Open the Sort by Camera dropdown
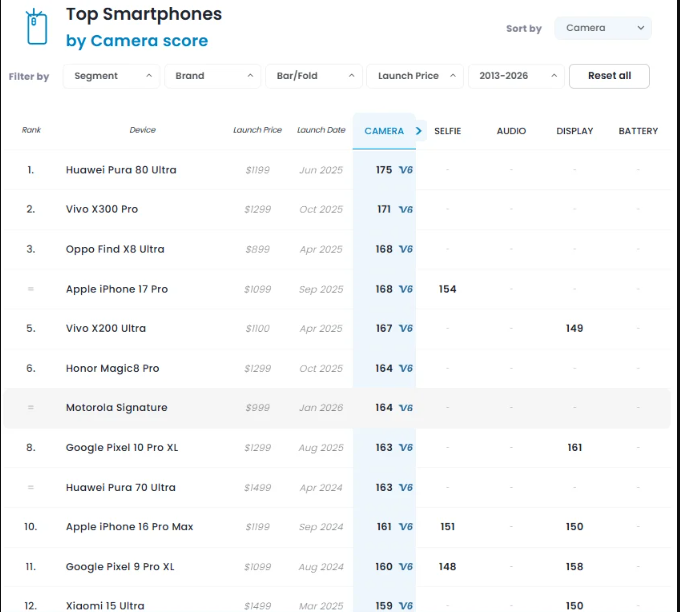The width and height of the screenshot is (680, 612). click(x=603, y=28)
